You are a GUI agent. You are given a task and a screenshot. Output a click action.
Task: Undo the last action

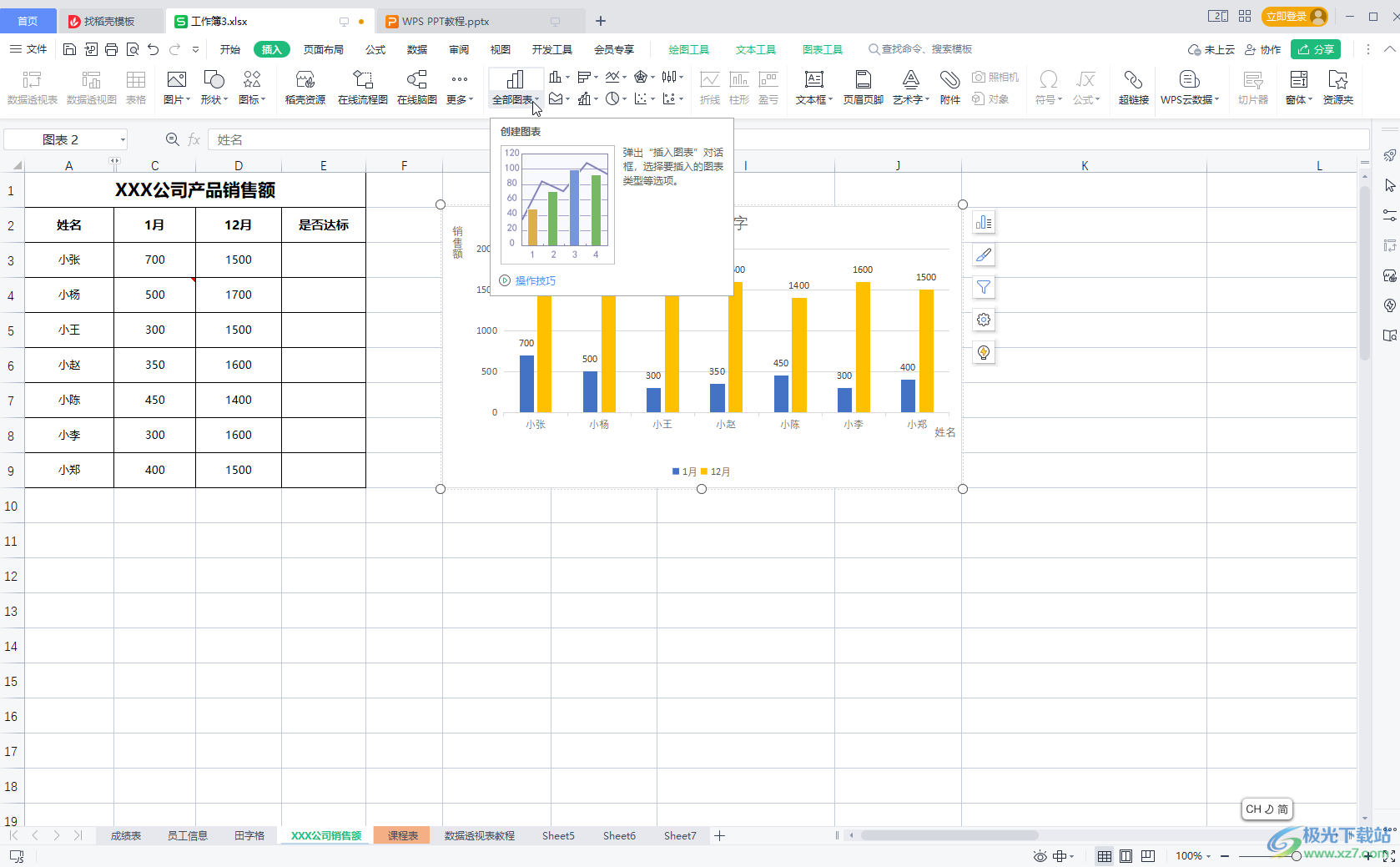point(154,49)
